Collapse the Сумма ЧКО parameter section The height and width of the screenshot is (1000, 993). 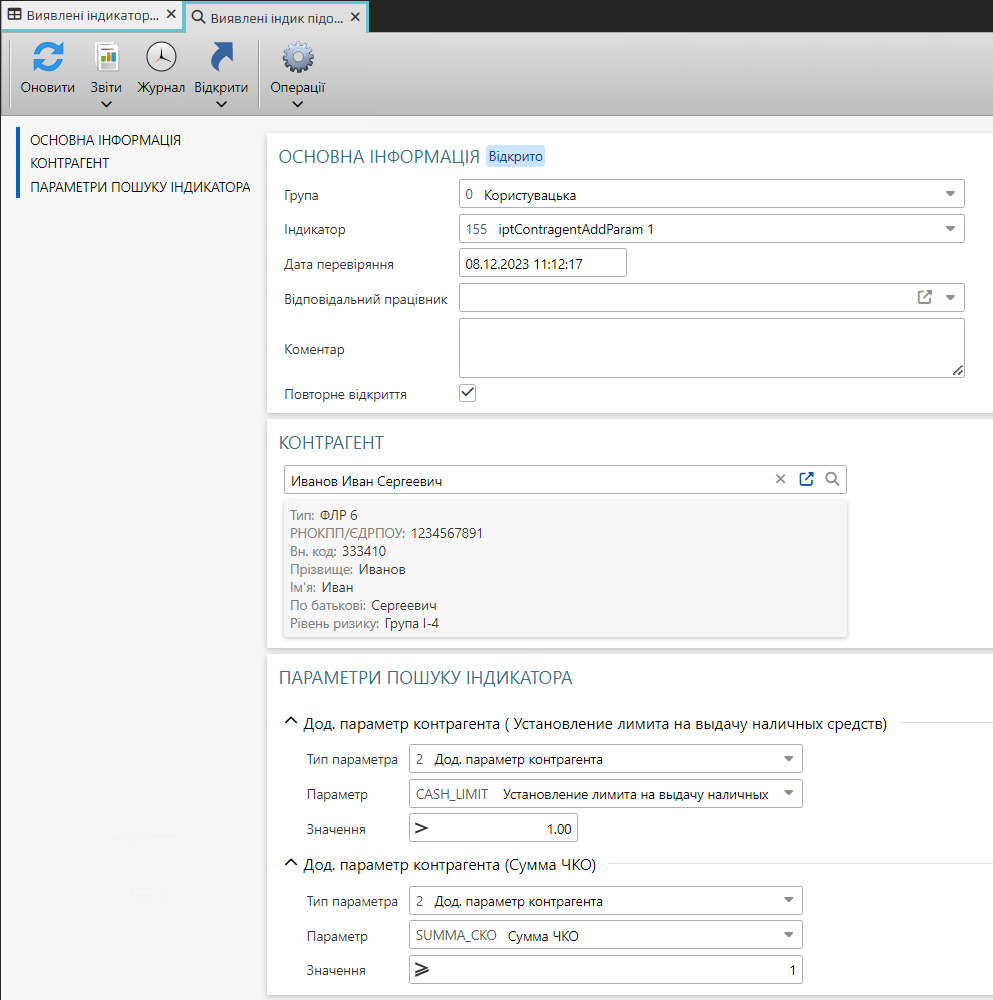(x=291, y=865)
